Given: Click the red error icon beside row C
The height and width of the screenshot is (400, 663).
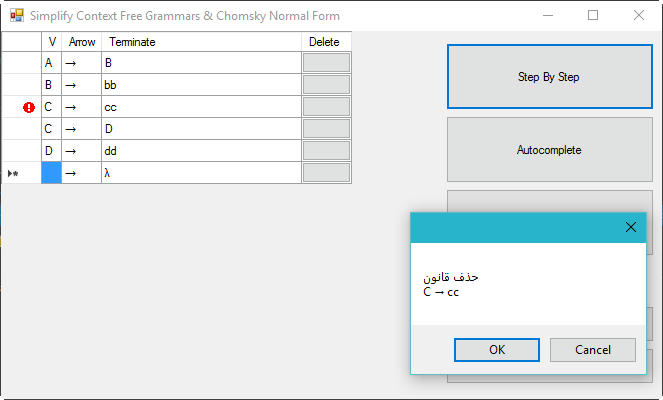Looking at the screenshot, I should tap(29, 107).
